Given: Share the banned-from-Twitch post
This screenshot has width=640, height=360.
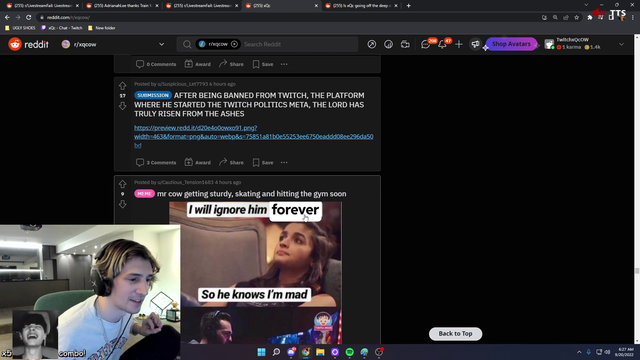Looking at the screenshot, I should click(231, 162).
